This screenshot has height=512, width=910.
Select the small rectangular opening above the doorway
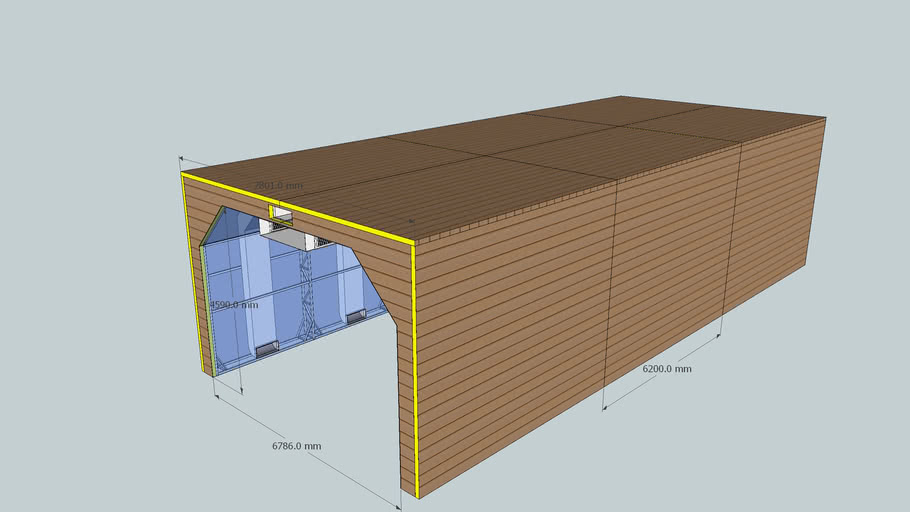[279, 211]
